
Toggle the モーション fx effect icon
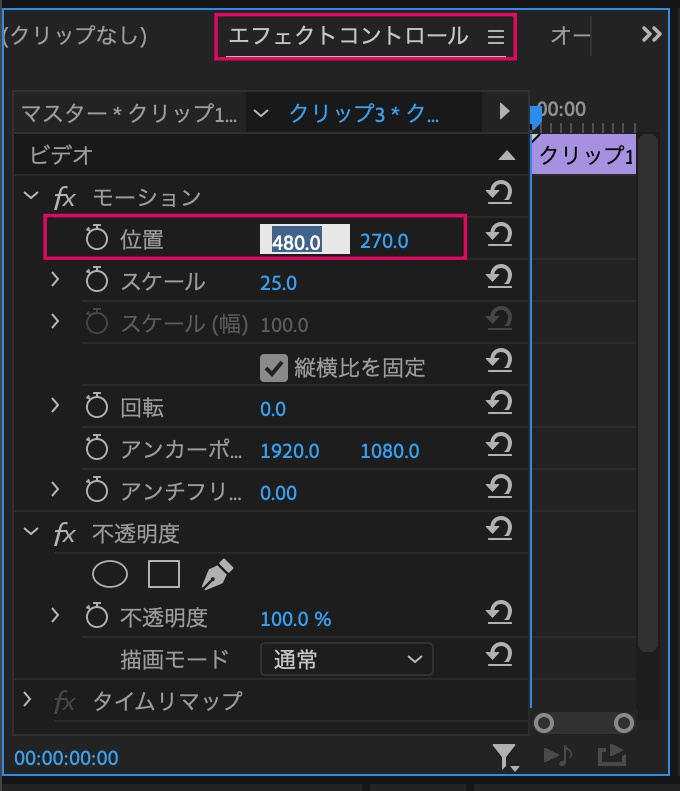point(65,197)
